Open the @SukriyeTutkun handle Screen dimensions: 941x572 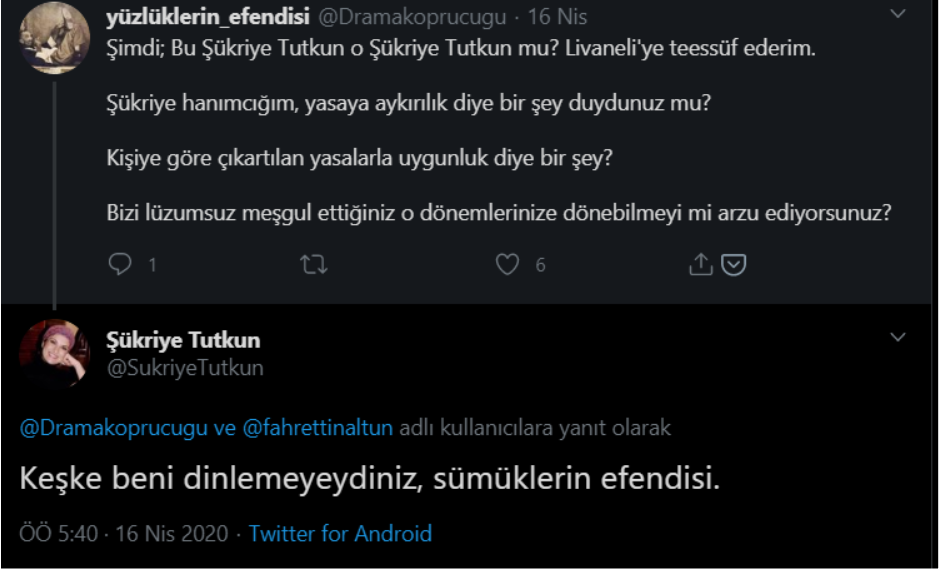coord(185,368)
